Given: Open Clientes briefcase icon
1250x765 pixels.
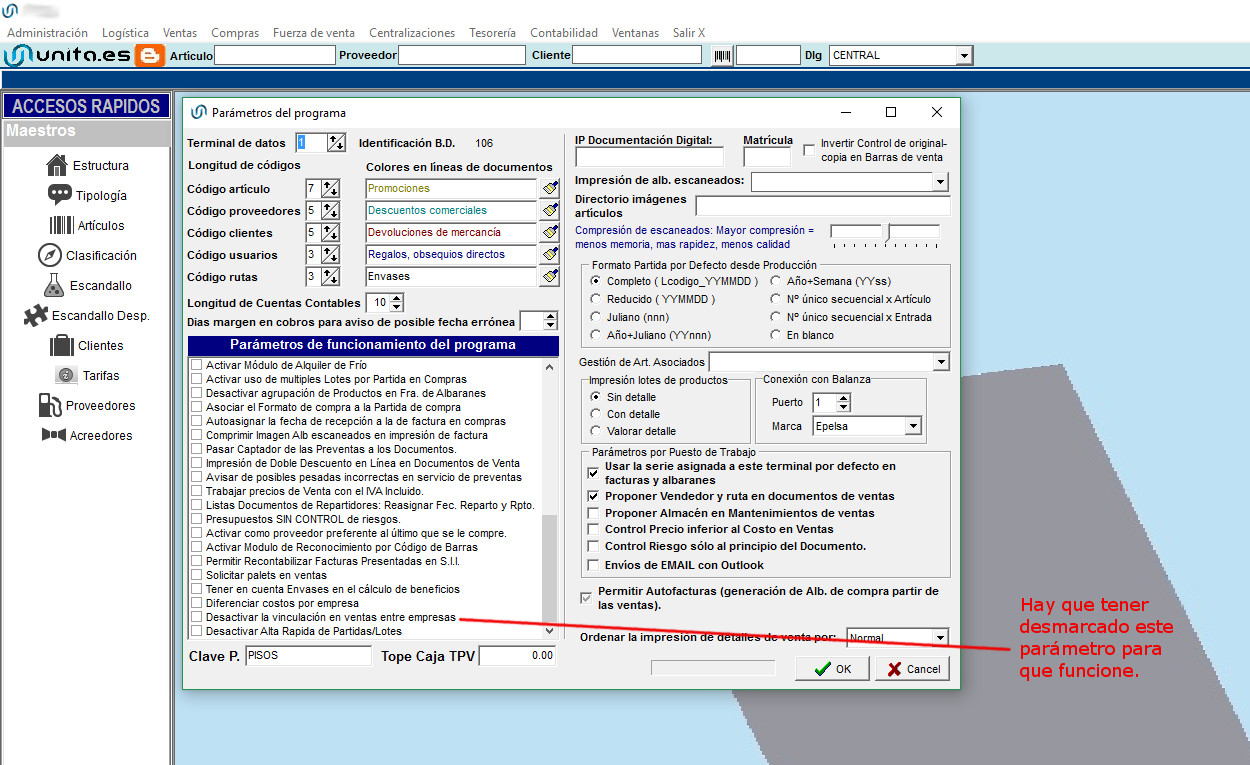Looking at the screenshot, I should (x=62, y=345).
